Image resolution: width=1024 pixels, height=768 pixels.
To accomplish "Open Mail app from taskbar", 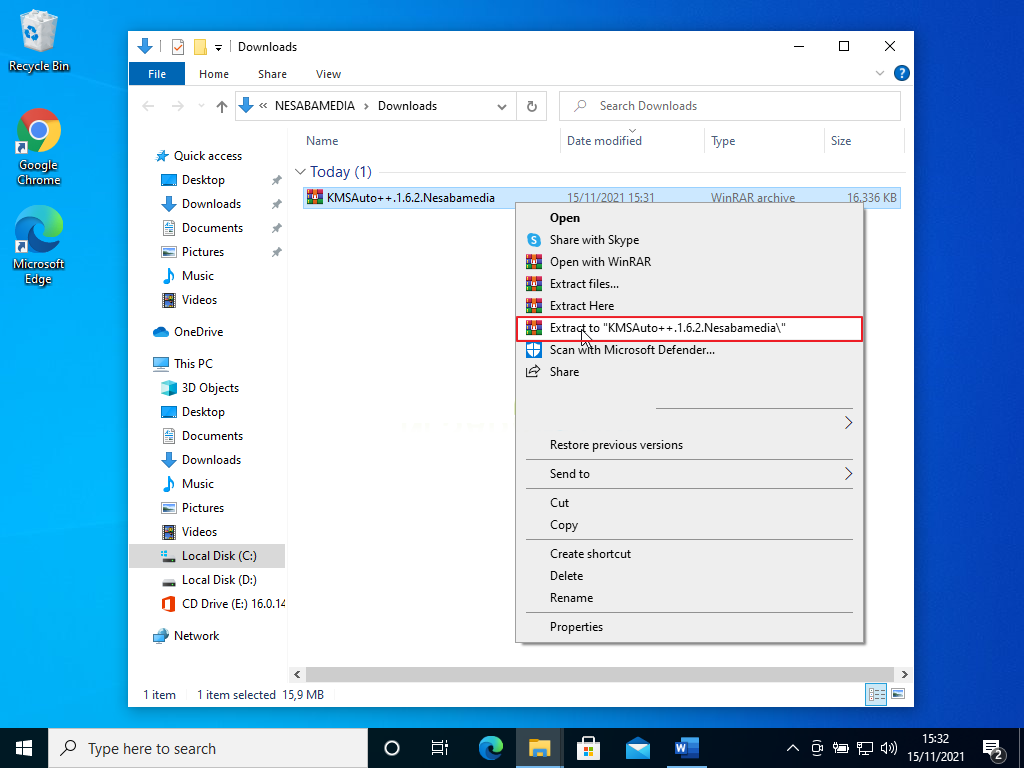I will [637, 748].
